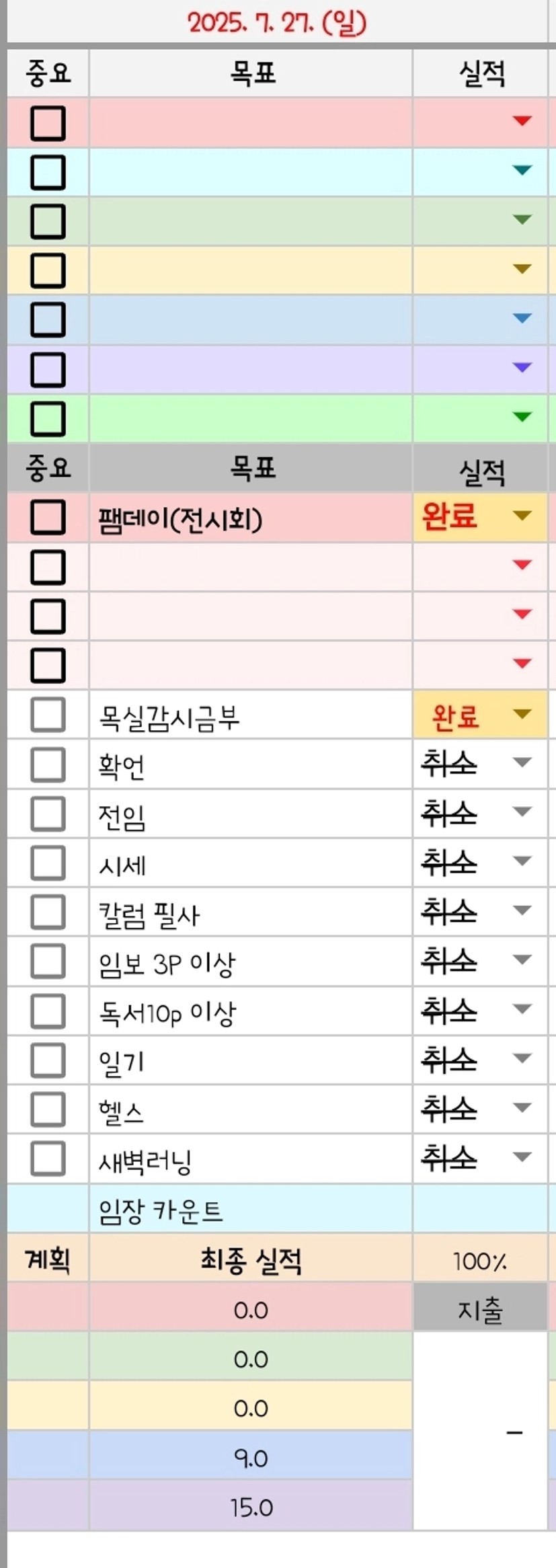Open the red dropdown arrow in the first pink row
This screenshot has width=556, height=1568.
(x=522, y=121)
